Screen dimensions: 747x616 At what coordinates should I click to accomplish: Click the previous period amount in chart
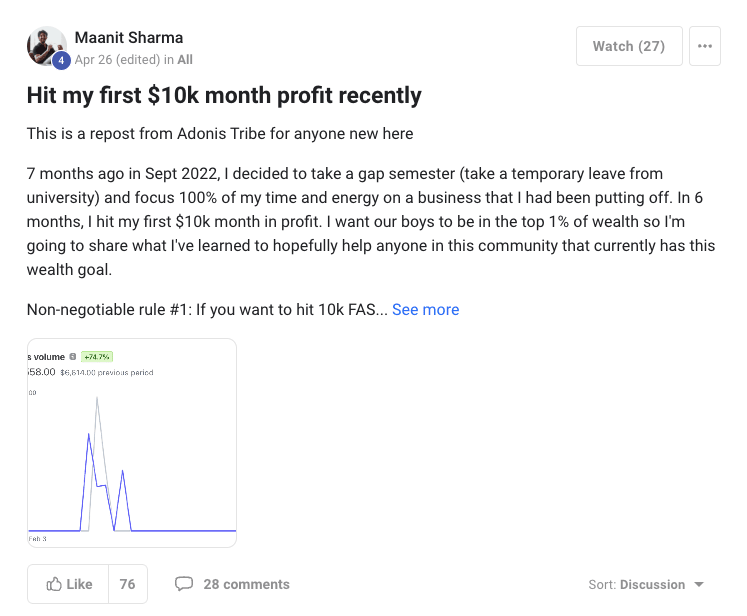[106, 372]
